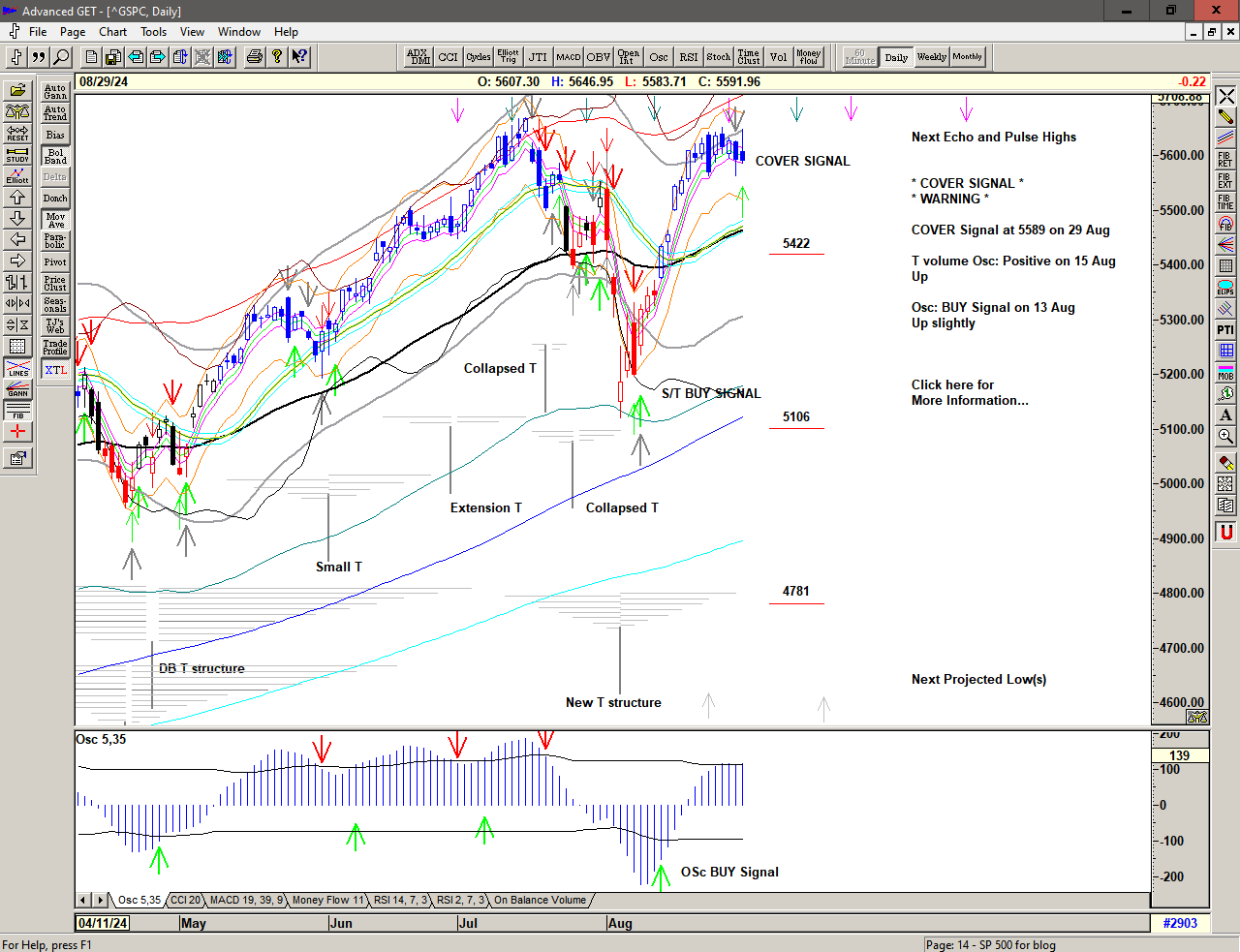This screenshot has height=952, width=1240.
Task: Select the Ellipse drawing tool
Action: (1225, 288)
